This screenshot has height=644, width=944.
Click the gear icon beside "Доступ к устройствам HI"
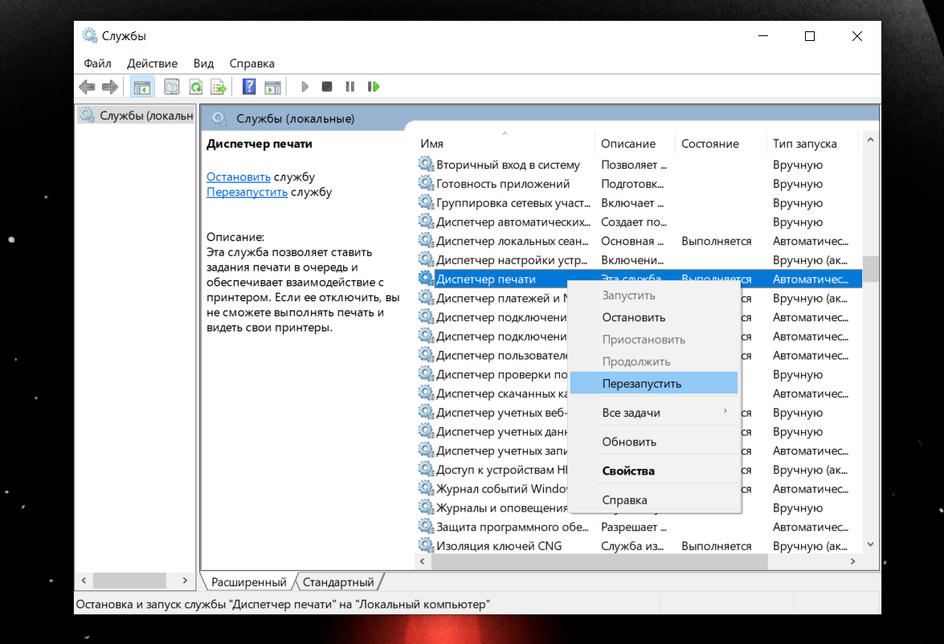pyautogui.click(x=426, y=469)
